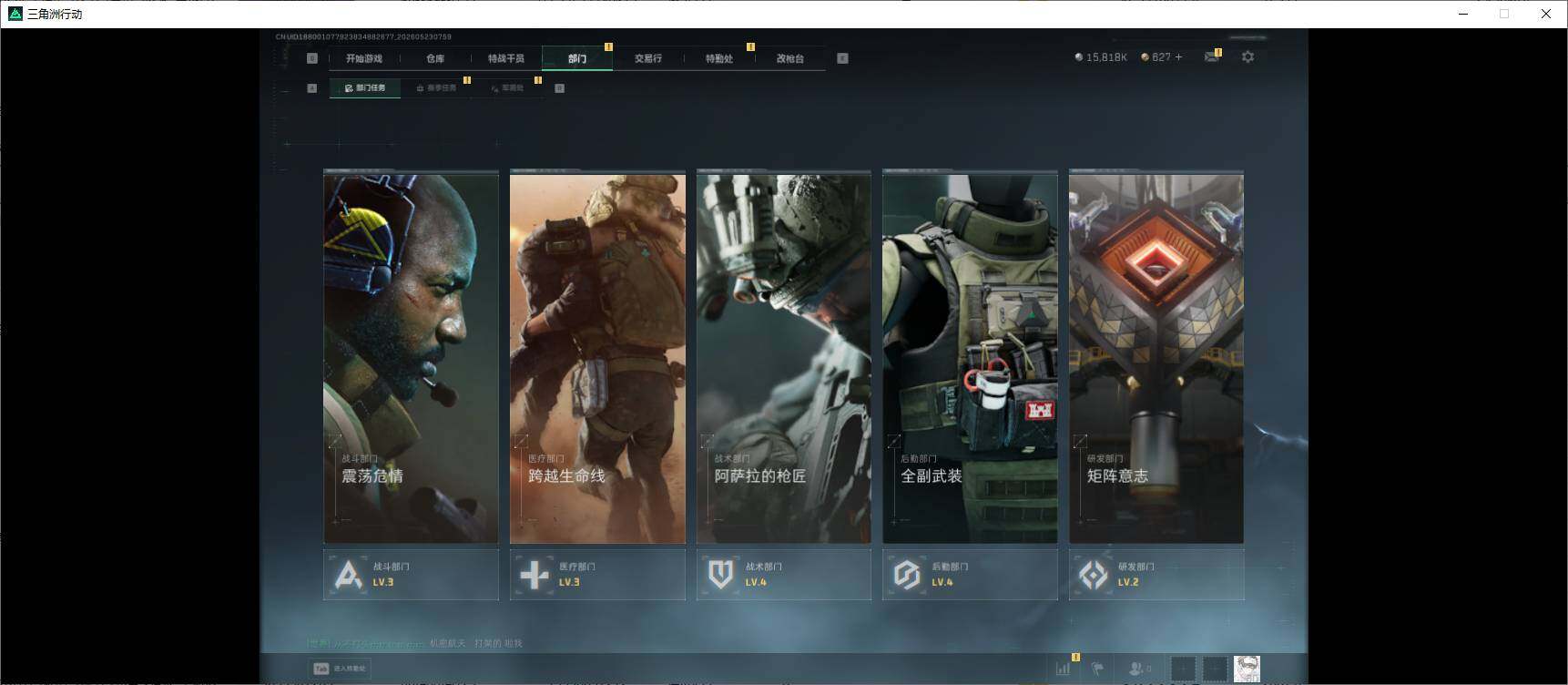Click the 研发部门 diamond emblem icon

point(1094,575)
